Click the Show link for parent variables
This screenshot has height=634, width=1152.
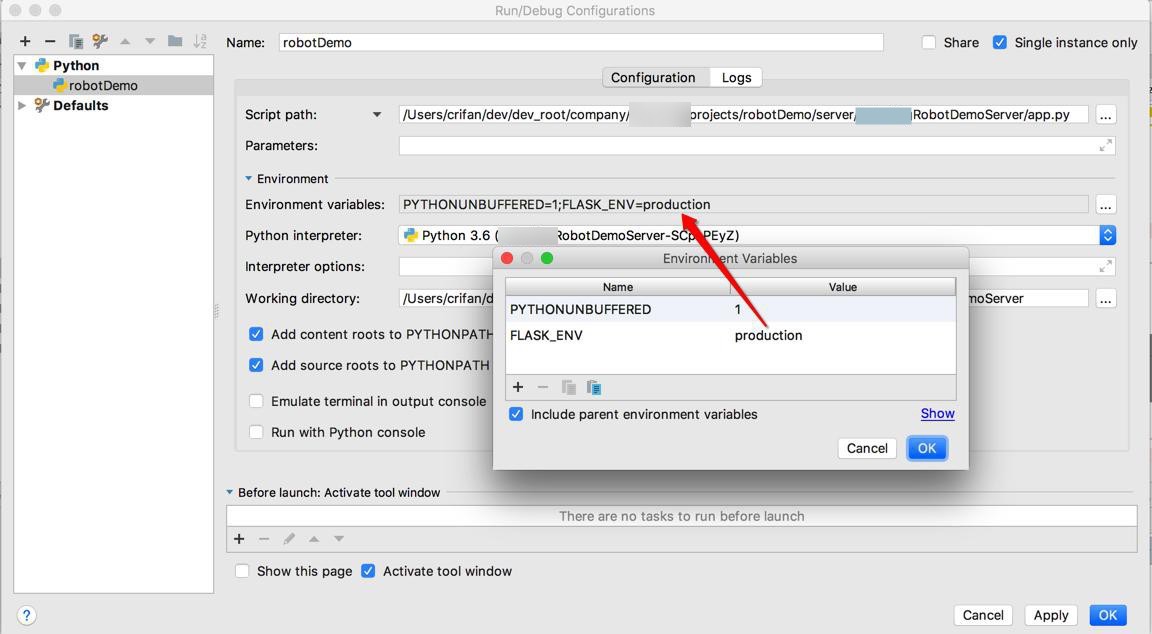tap(937, 414)
